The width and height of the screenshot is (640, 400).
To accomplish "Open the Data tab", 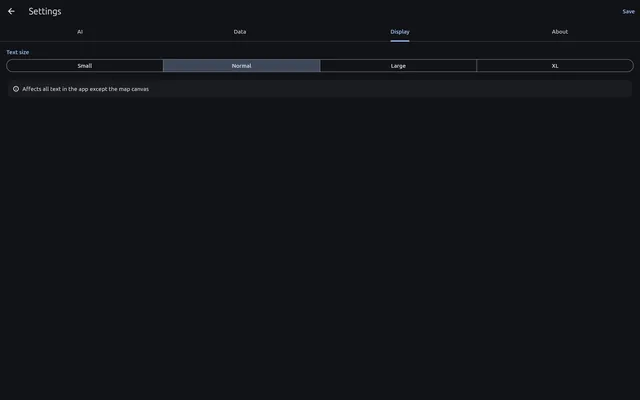I will coord(240,32).
